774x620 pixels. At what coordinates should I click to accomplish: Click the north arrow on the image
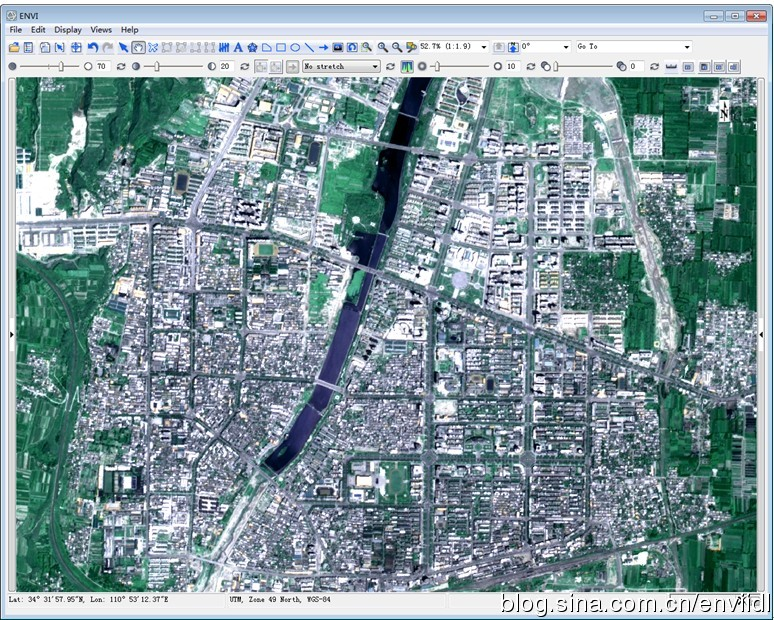click(724, 110)
